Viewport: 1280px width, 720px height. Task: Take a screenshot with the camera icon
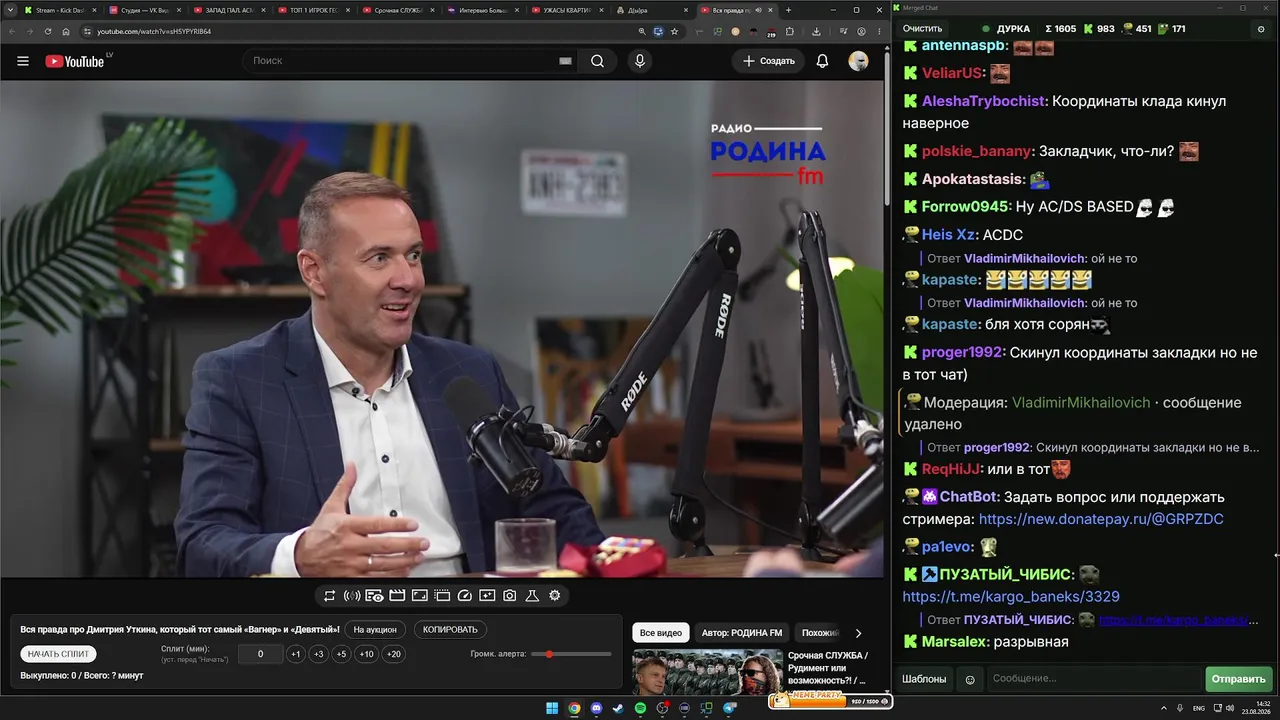[x=510, y=596]
